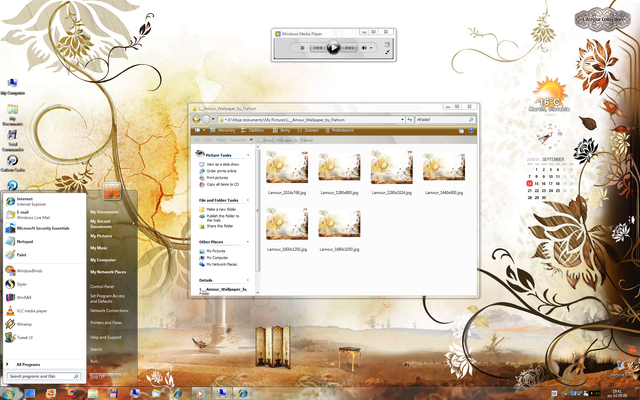Expand the address bar path dropdown

402,120
